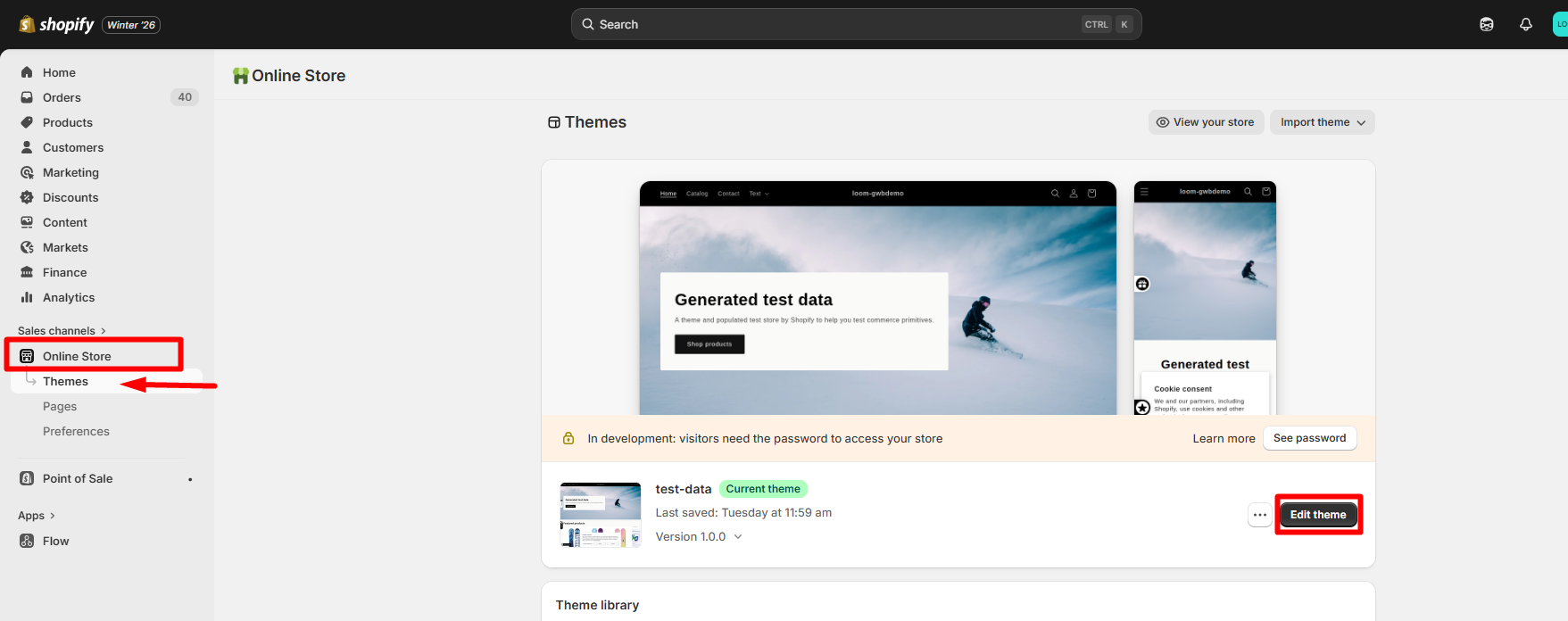
Task: Click the test-data theme thumbnail
Action: [x=600, y=515]
